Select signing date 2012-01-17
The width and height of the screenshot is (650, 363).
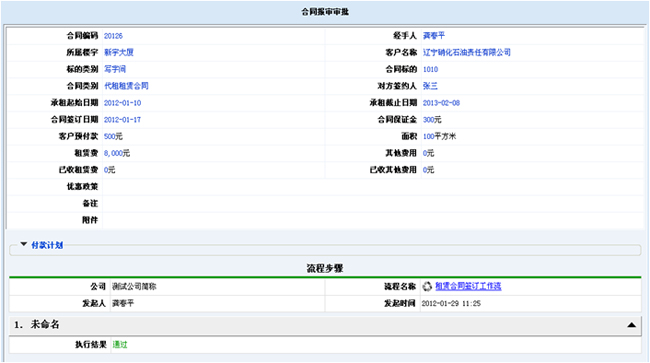coord(122,120)
